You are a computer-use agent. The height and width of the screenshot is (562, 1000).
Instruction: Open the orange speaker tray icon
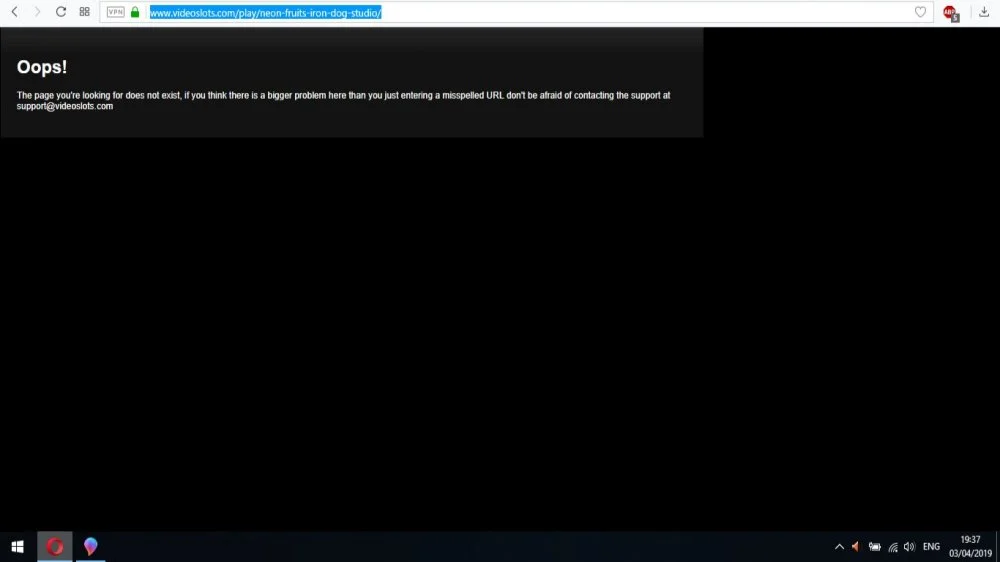(856, 547)
